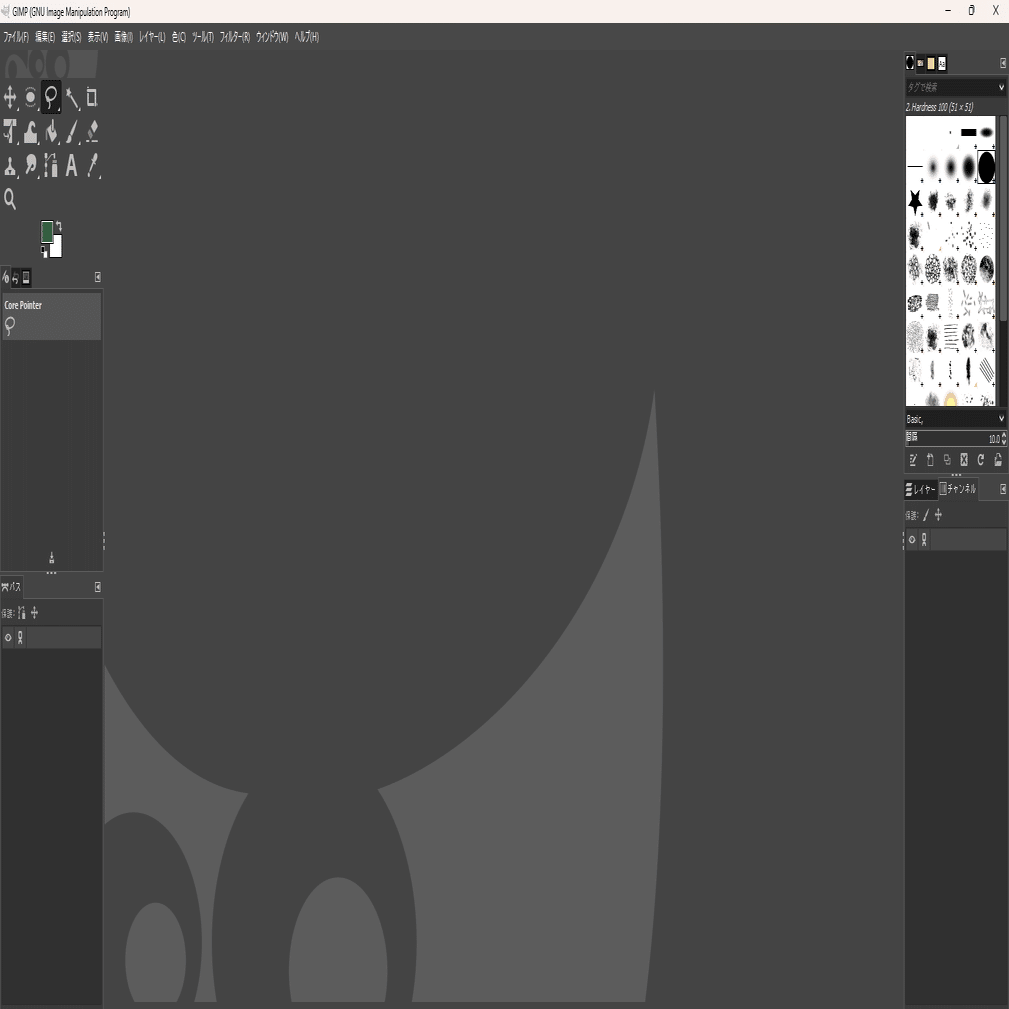
Task: Adjust the brush spacing slider
Action: pos(952,439)
